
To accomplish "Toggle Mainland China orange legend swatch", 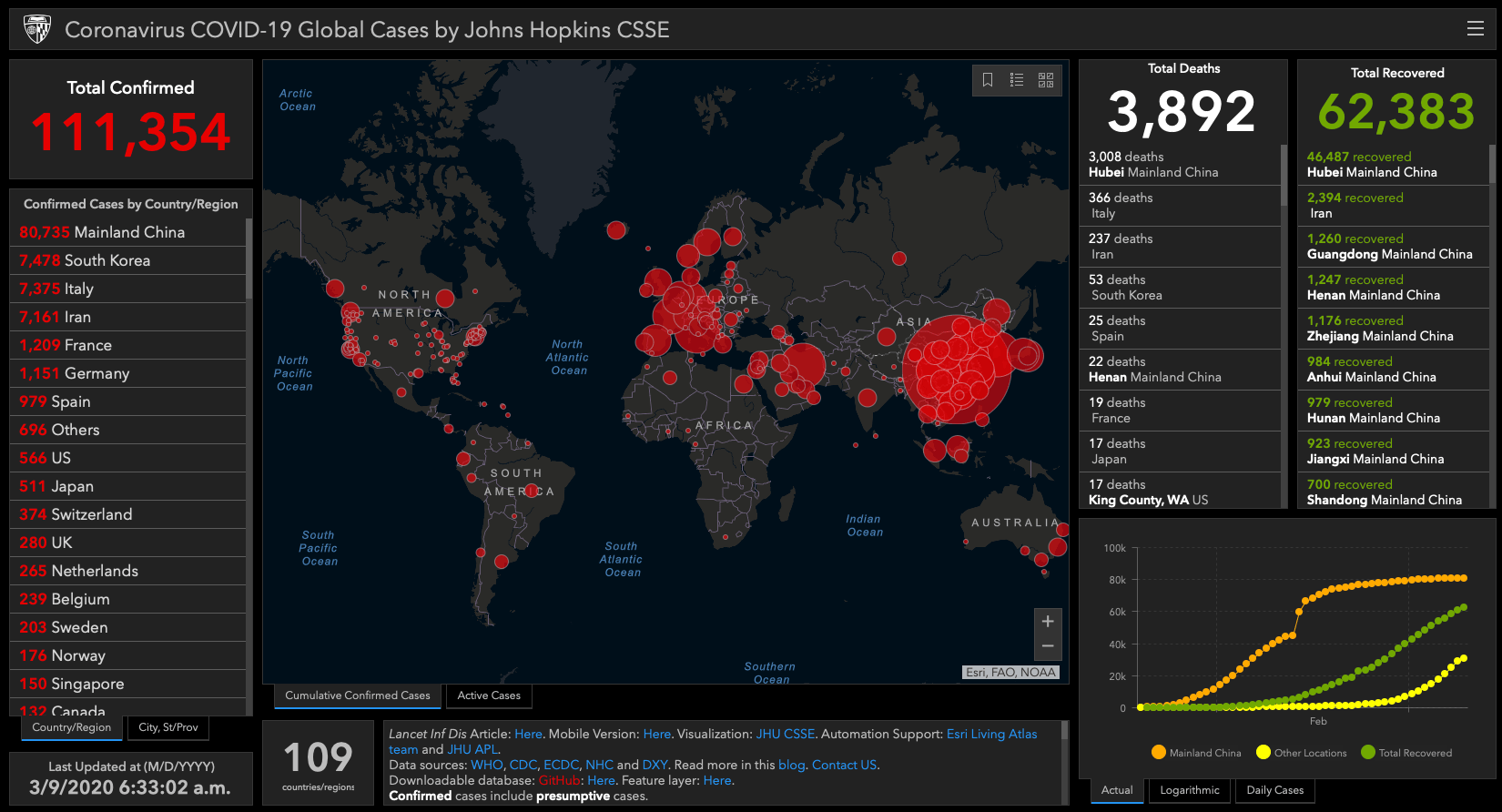I will (1159, 752).
